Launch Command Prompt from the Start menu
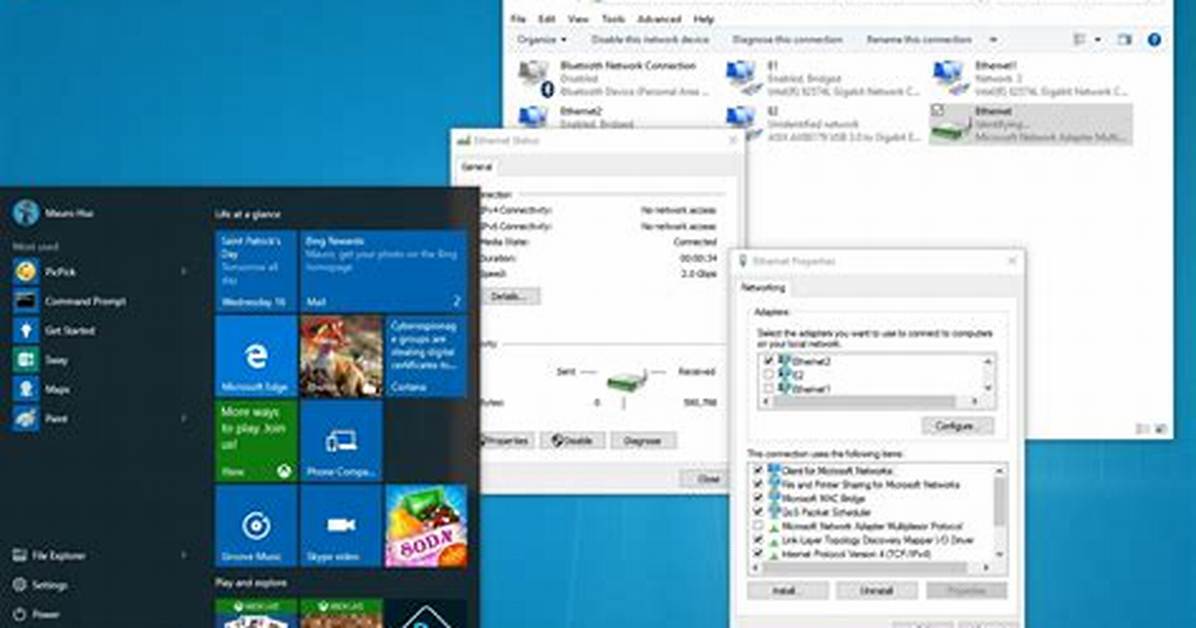Viewport: 1196px width, 628px height. [85, 301]
